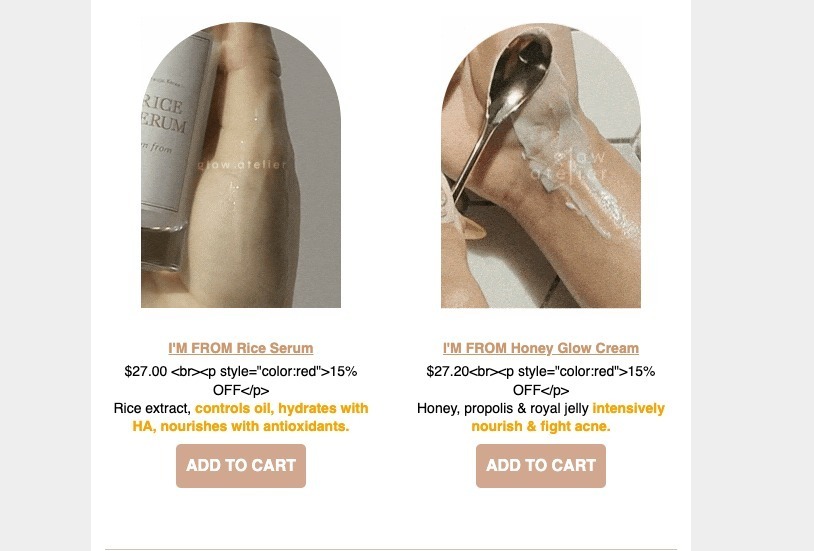Click the 'Rice extract,' description text
Screen dimensions: 814x551
153,408
